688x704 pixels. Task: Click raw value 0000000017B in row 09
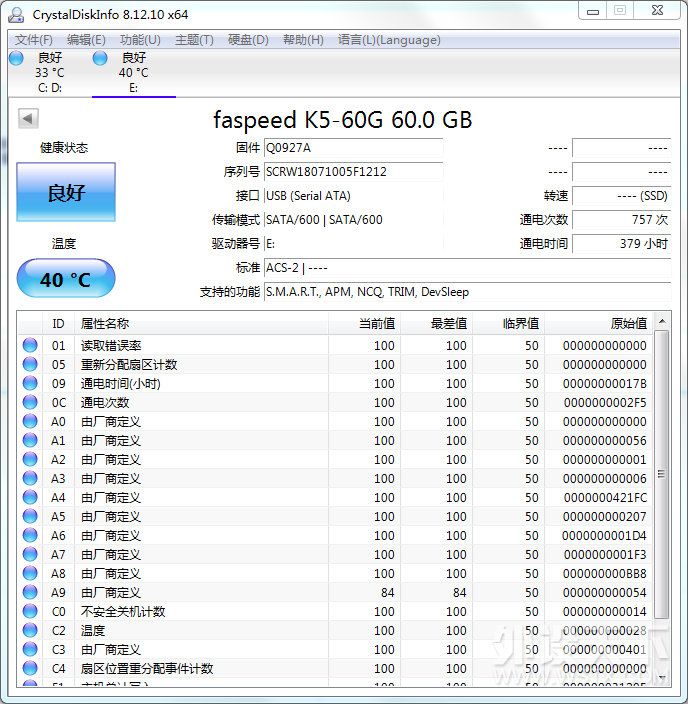point(604,383)
